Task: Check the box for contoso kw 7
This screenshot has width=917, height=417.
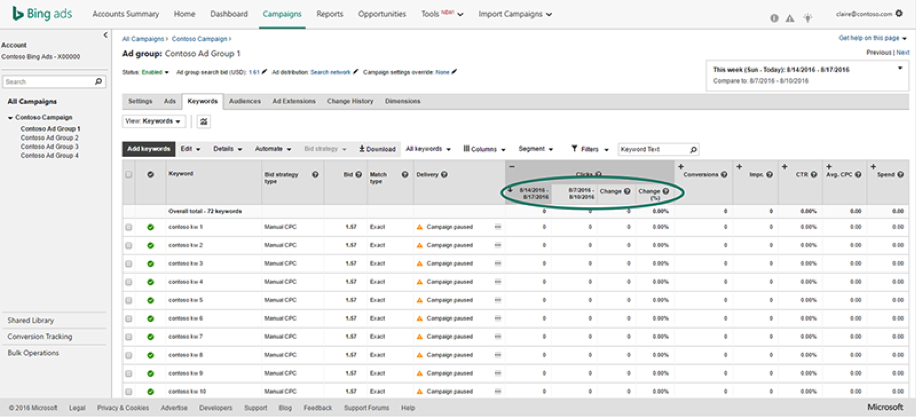Action: click(x=129, y=337)
